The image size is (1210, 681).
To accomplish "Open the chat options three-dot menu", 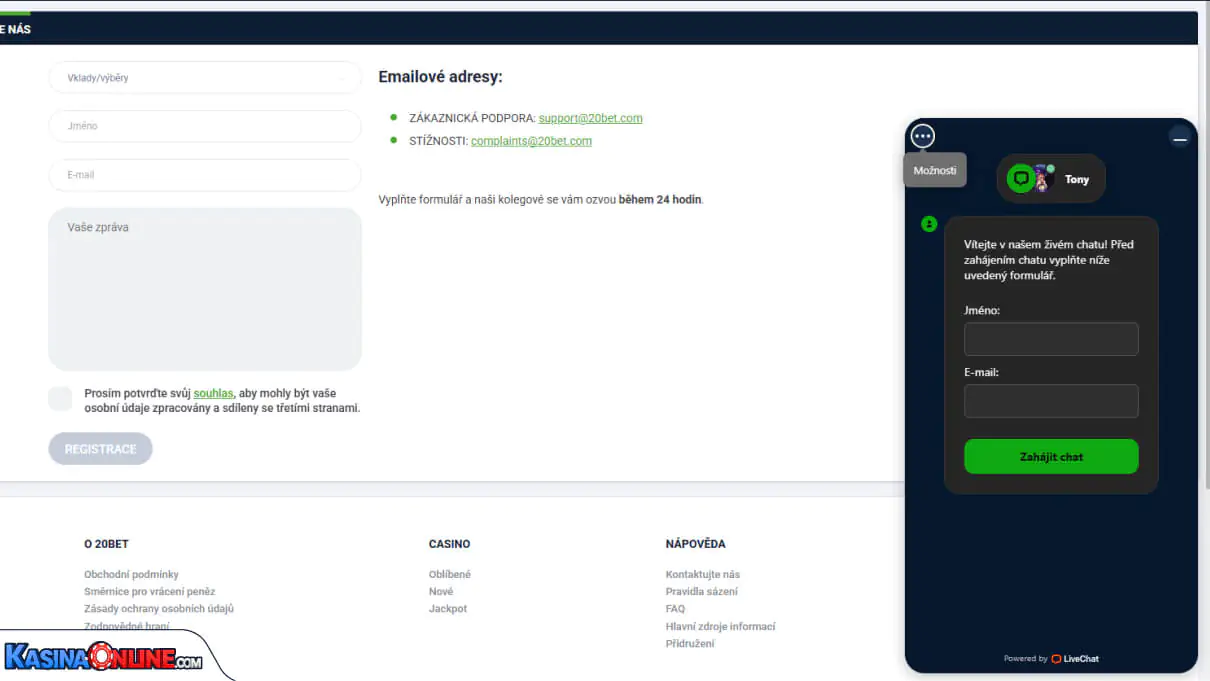I will [922, 137].
